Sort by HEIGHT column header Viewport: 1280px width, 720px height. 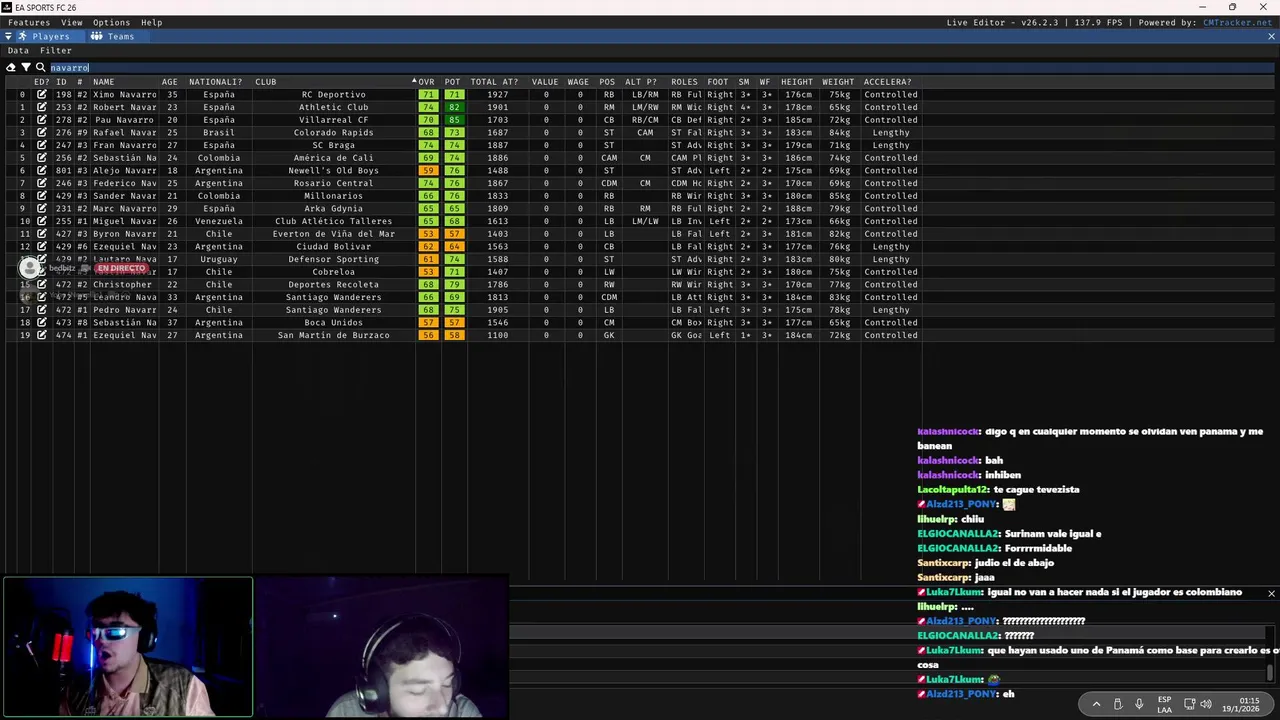click(x=797, y=82)
